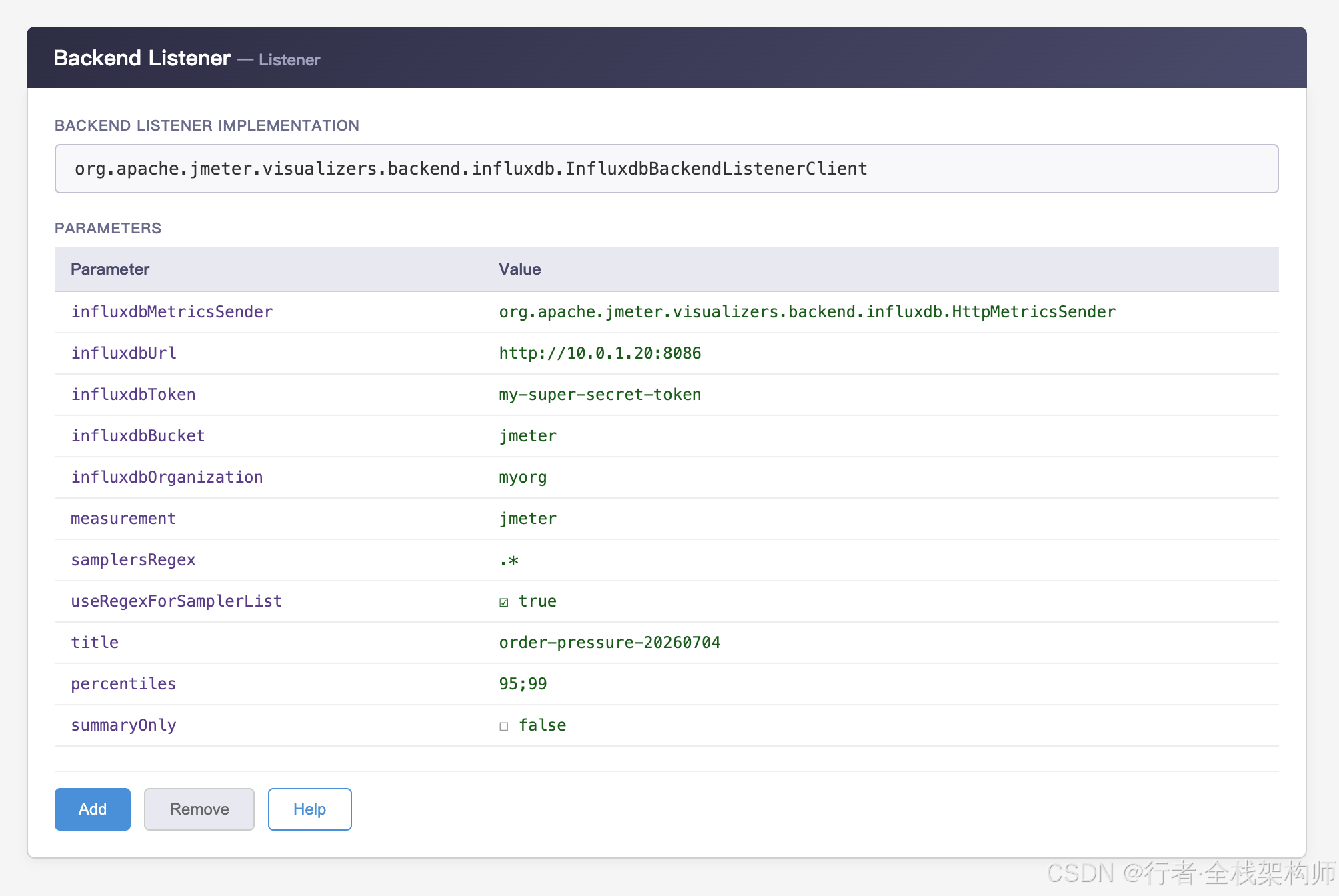1339x896 pixels.
Task: Click the Parameter column header
Action: 110,269
